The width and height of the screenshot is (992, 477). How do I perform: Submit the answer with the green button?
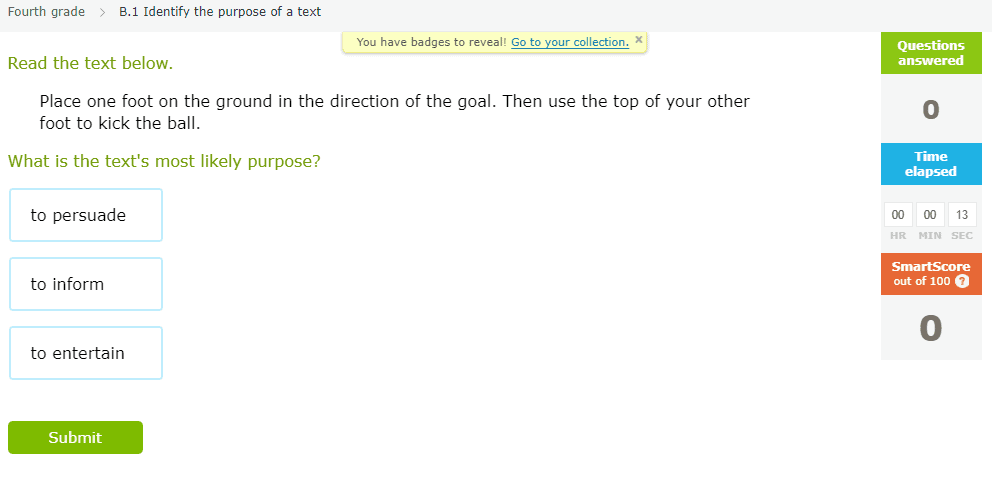75,437
